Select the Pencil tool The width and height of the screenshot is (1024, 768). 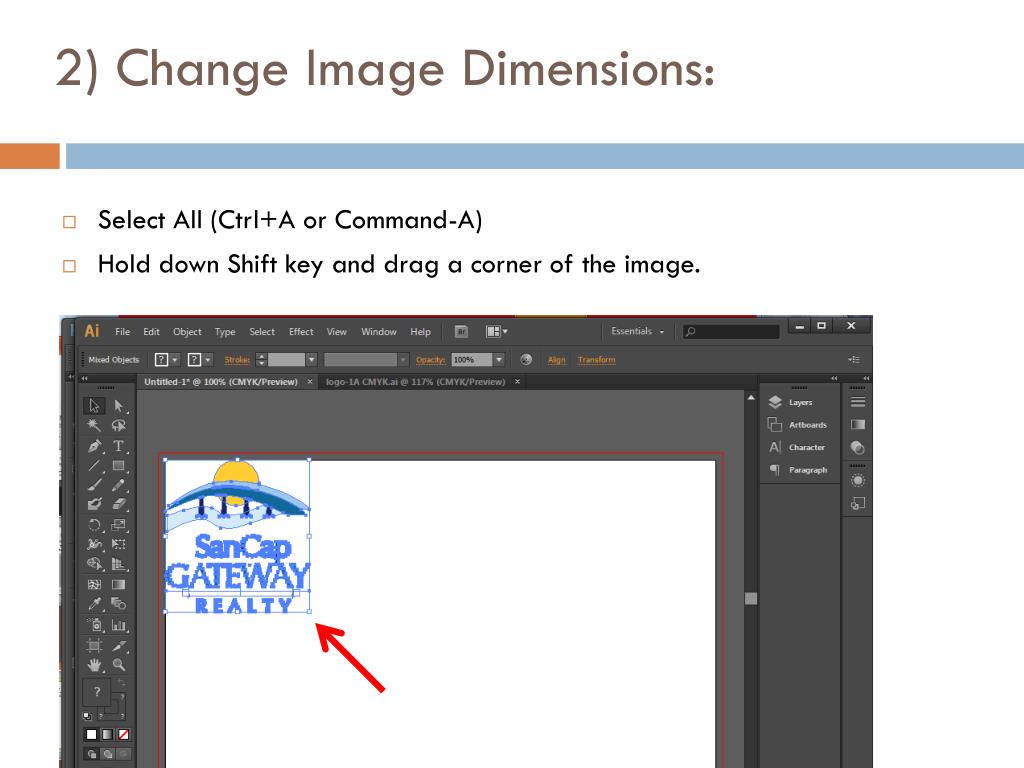click(119, 485)
